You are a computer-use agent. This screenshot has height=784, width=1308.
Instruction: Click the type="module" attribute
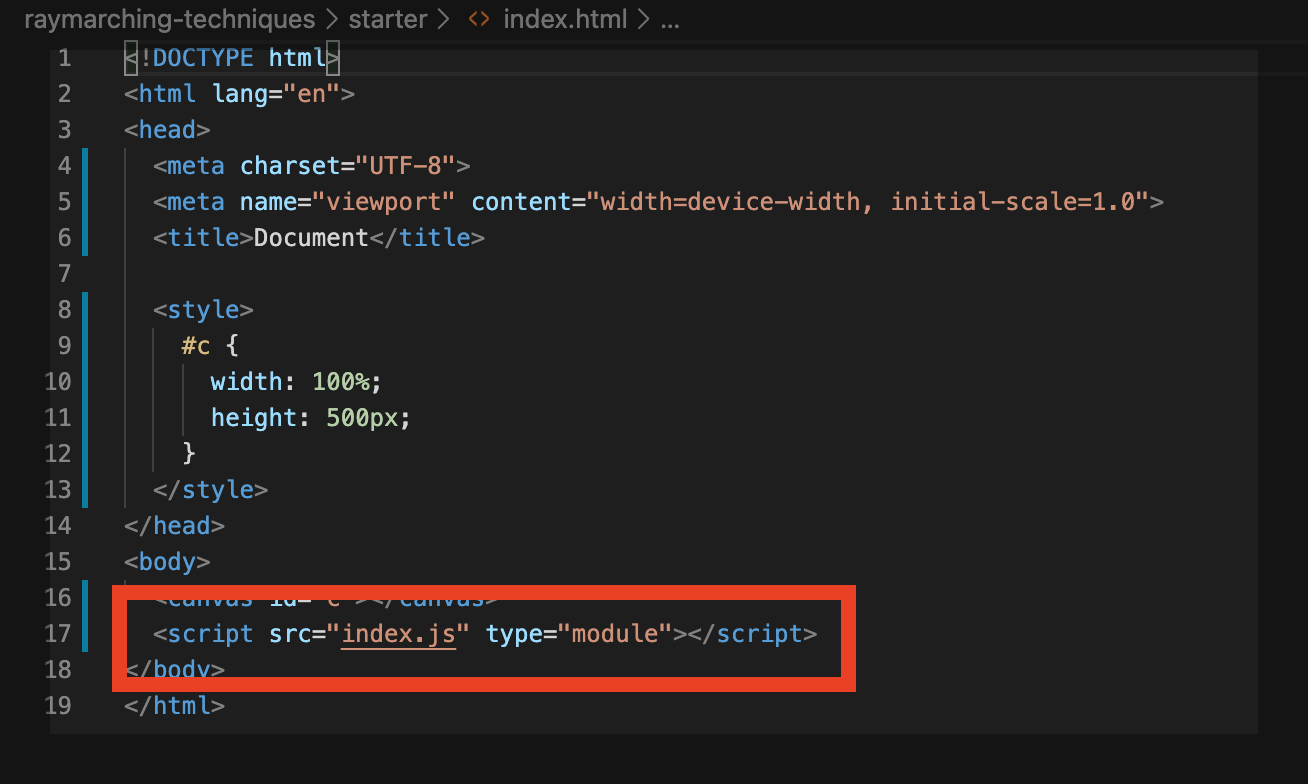[579, 633]
